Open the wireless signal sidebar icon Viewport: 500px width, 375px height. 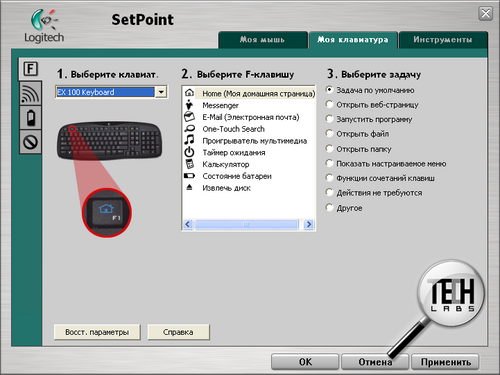(x=30, y=93)
